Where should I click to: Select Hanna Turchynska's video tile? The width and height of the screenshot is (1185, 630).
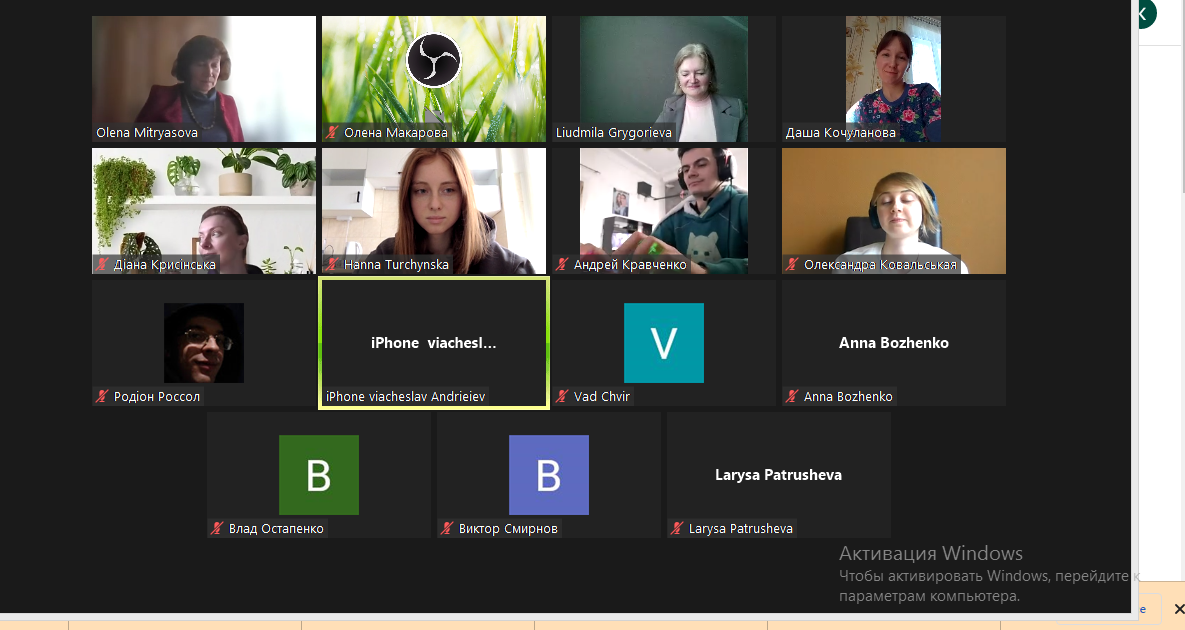coord(434,211)
